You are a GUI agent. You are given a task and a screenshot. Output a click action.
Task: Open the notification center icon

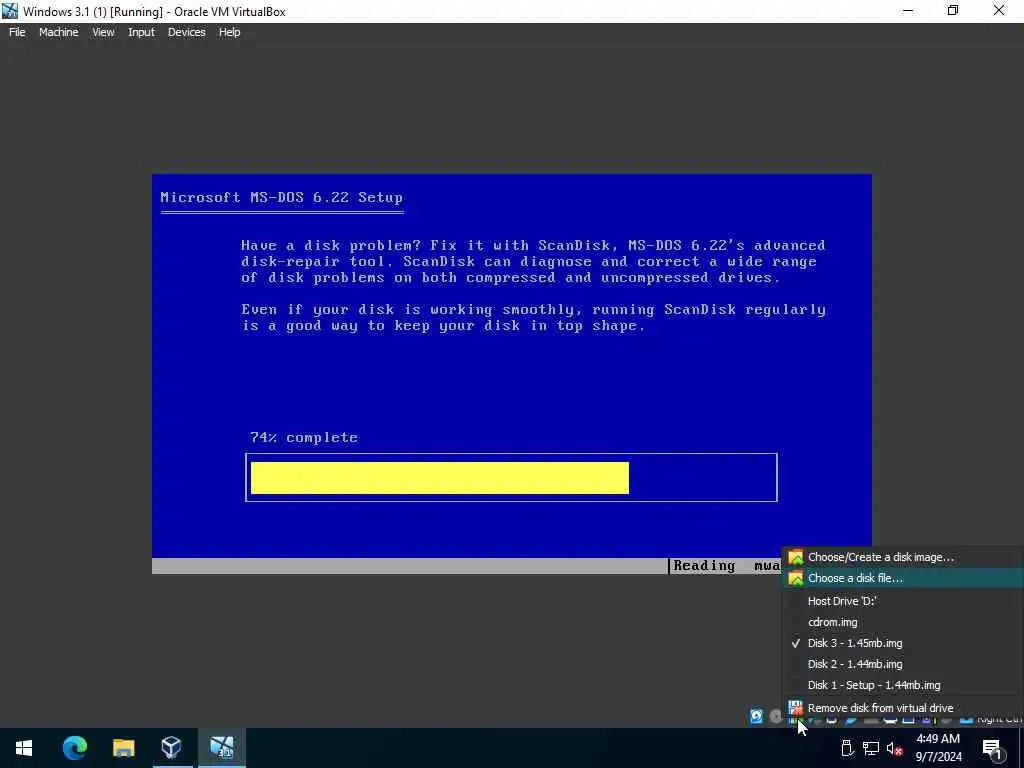pyautogui.click(x=992, y=748)
